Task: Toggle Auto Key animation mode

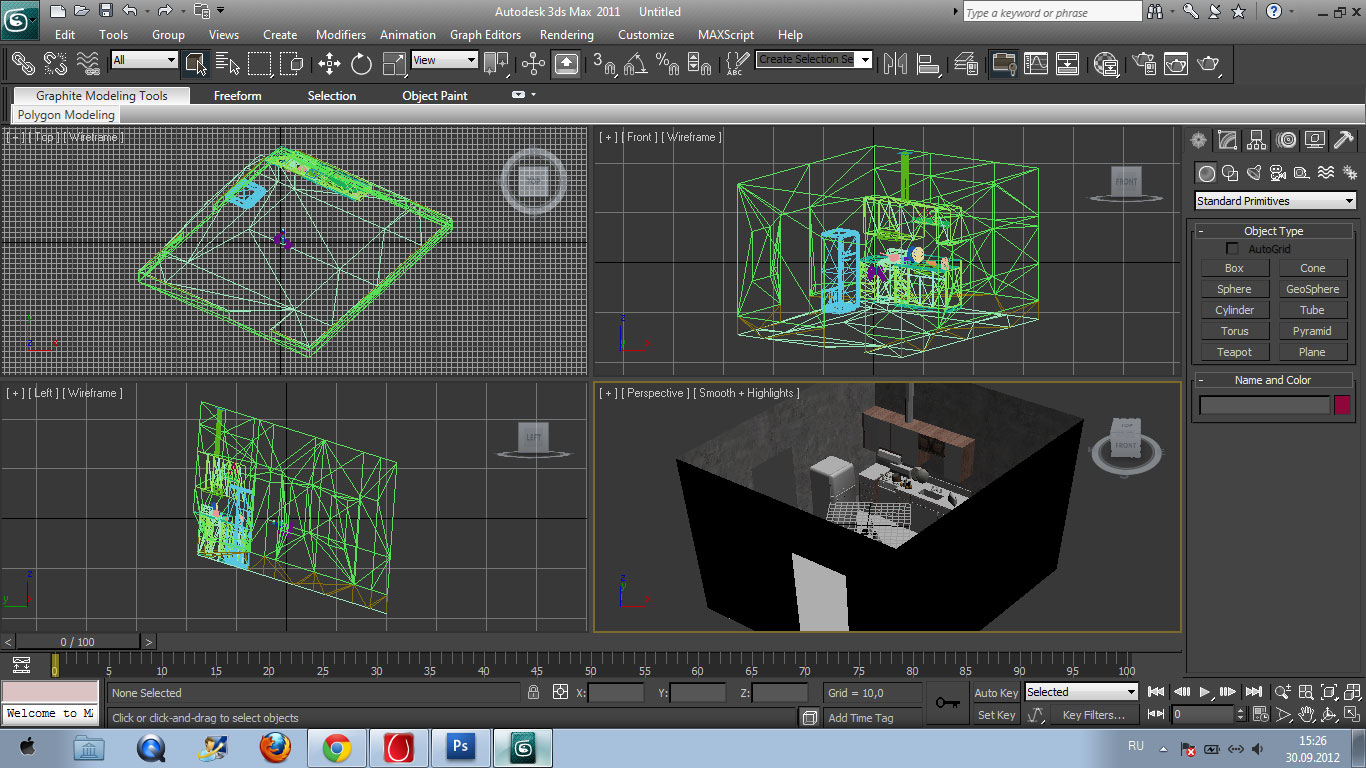Action: (995, 693)
